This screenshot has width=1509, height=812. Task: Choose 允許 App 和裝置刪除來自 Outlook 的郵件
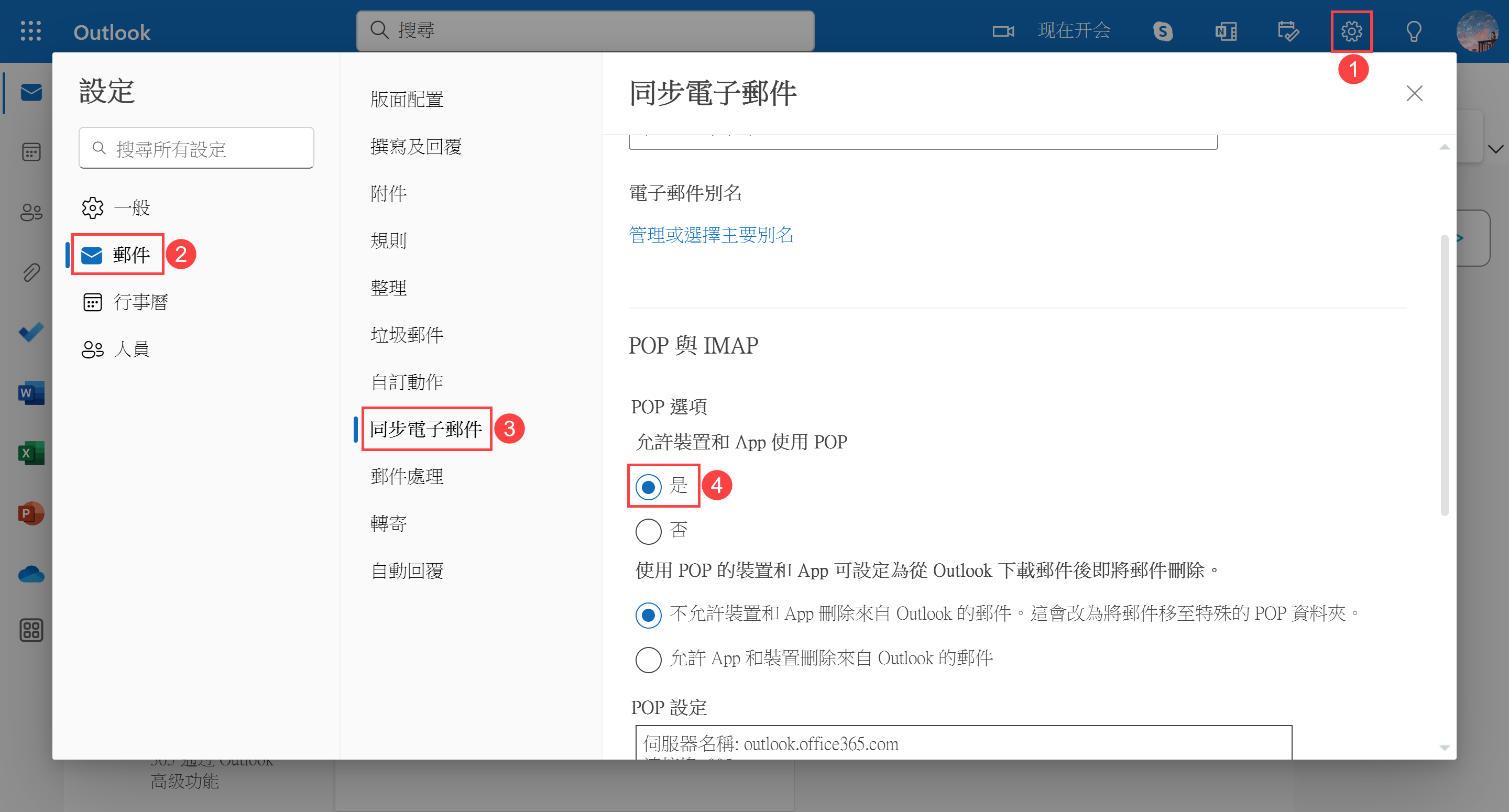pyautogui.click(x=648, y=659)
